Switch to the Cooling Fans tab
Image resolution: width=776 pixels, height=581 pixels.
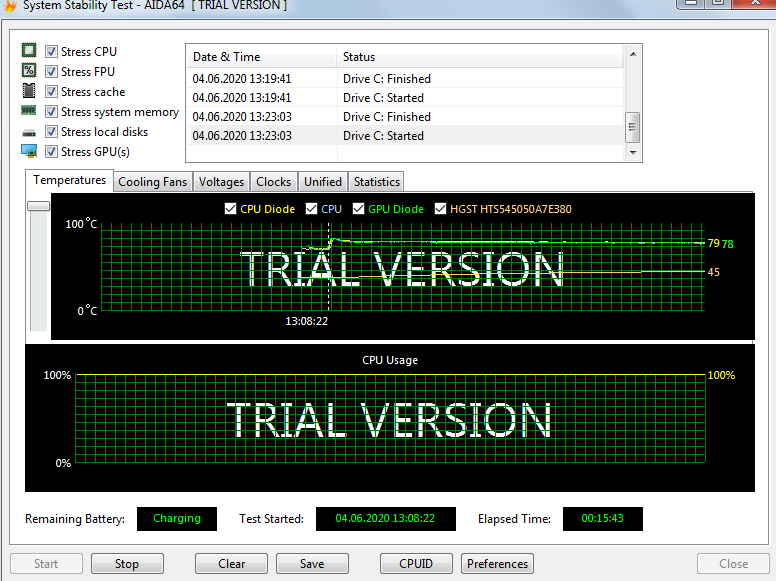coord(152,182)
